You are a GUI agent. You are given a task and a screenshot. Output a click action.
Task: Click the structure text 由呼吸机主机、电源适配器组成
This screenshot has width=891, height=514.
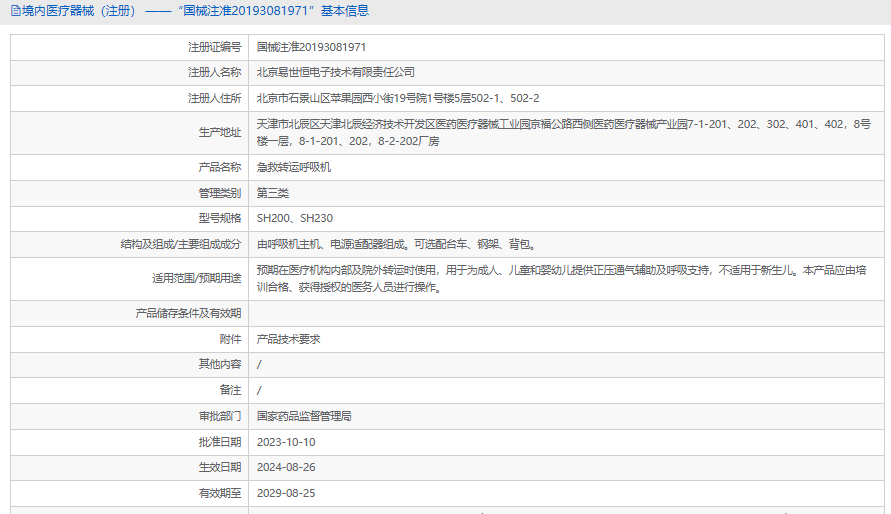(396, 244)
